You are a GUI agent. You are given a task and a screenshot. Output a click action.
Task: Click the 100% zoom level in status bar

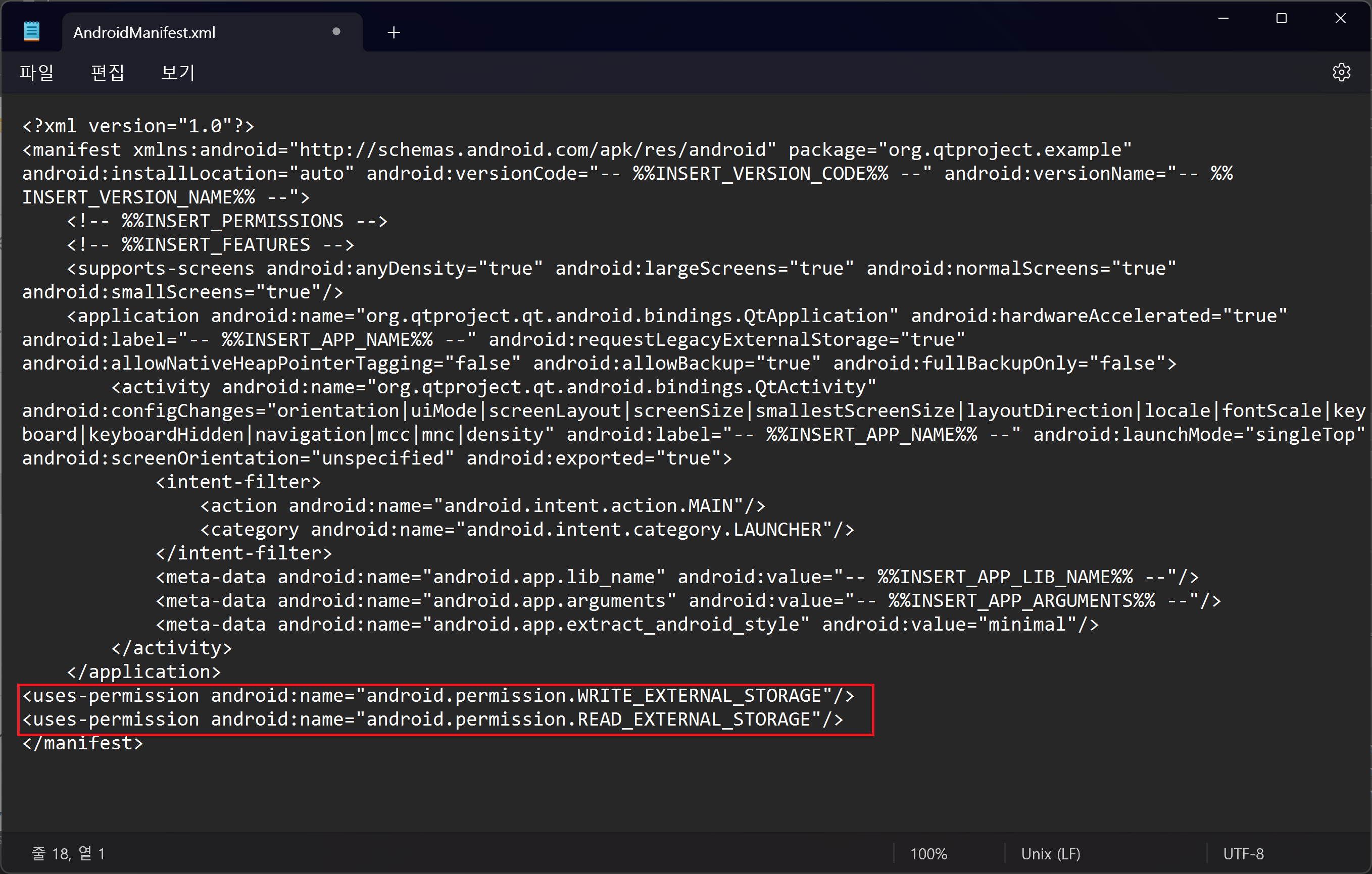coord(928,853)
